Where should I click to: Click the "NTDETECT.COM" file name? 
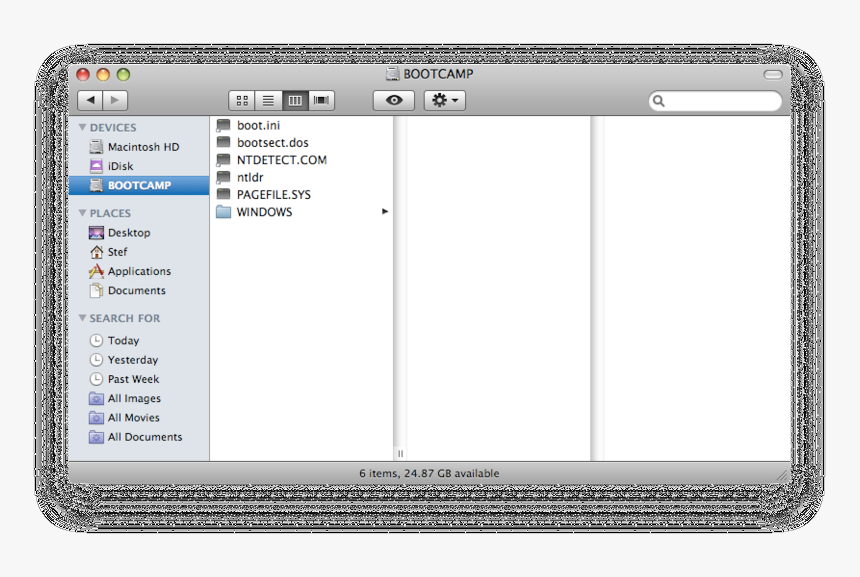[282, 160]
